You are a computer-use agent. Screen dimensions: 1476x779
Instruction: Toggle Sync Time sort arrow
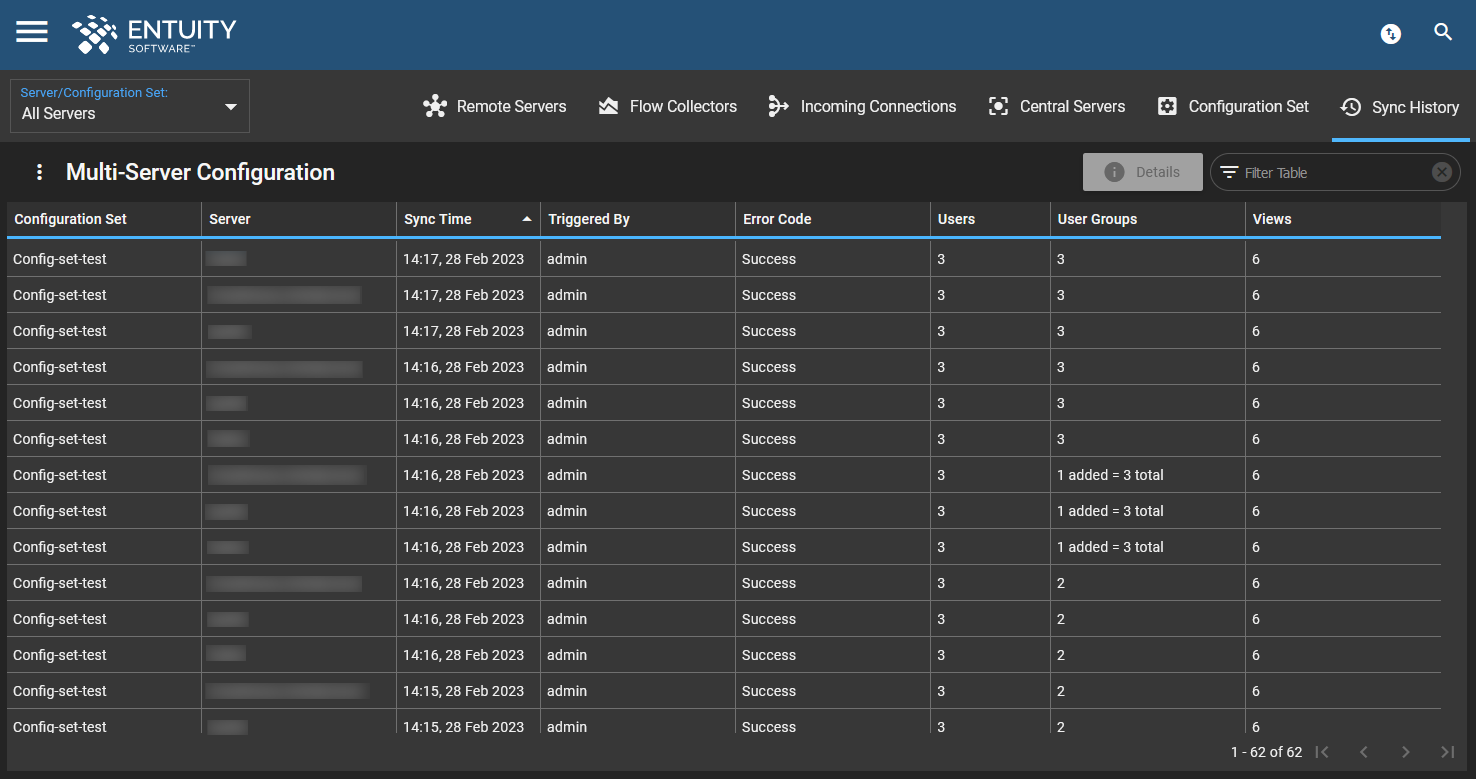coord(527,219)
